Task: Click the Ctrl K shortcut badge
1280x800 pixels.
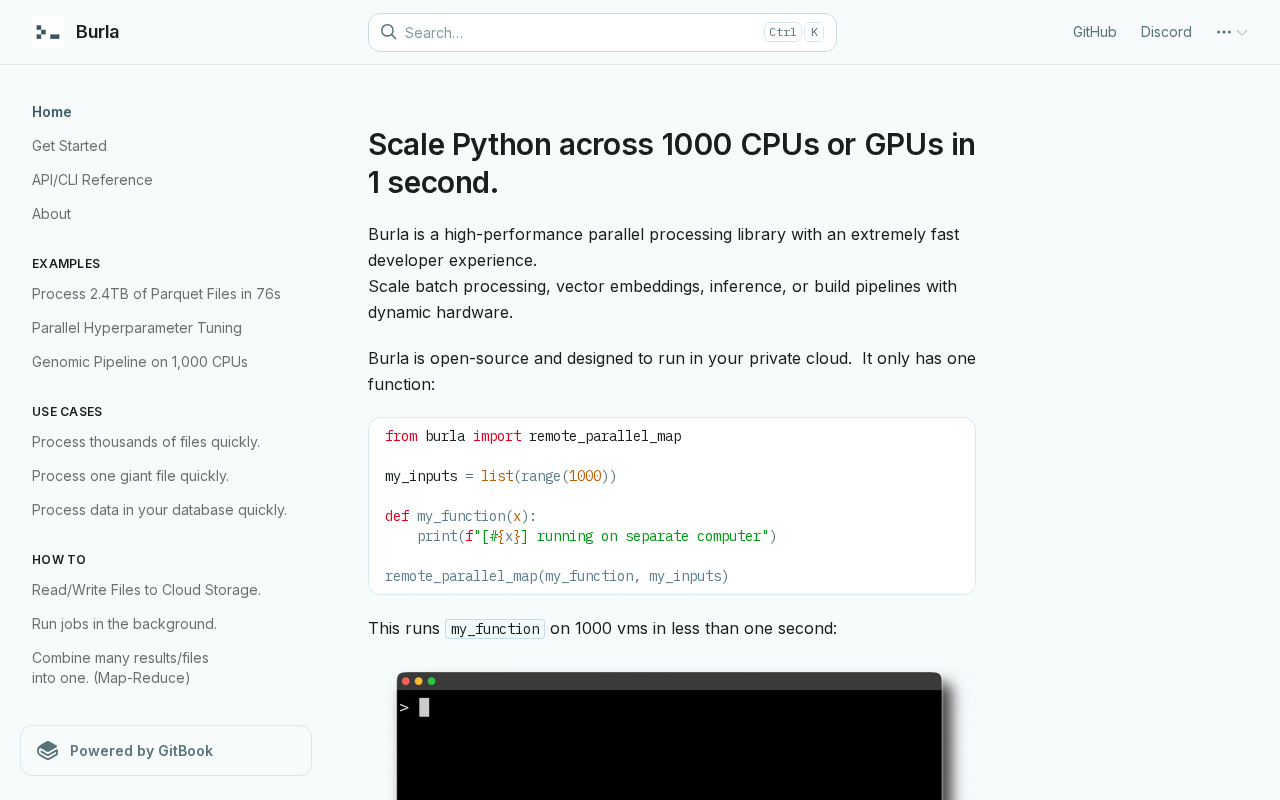Action: pos(794,32)
